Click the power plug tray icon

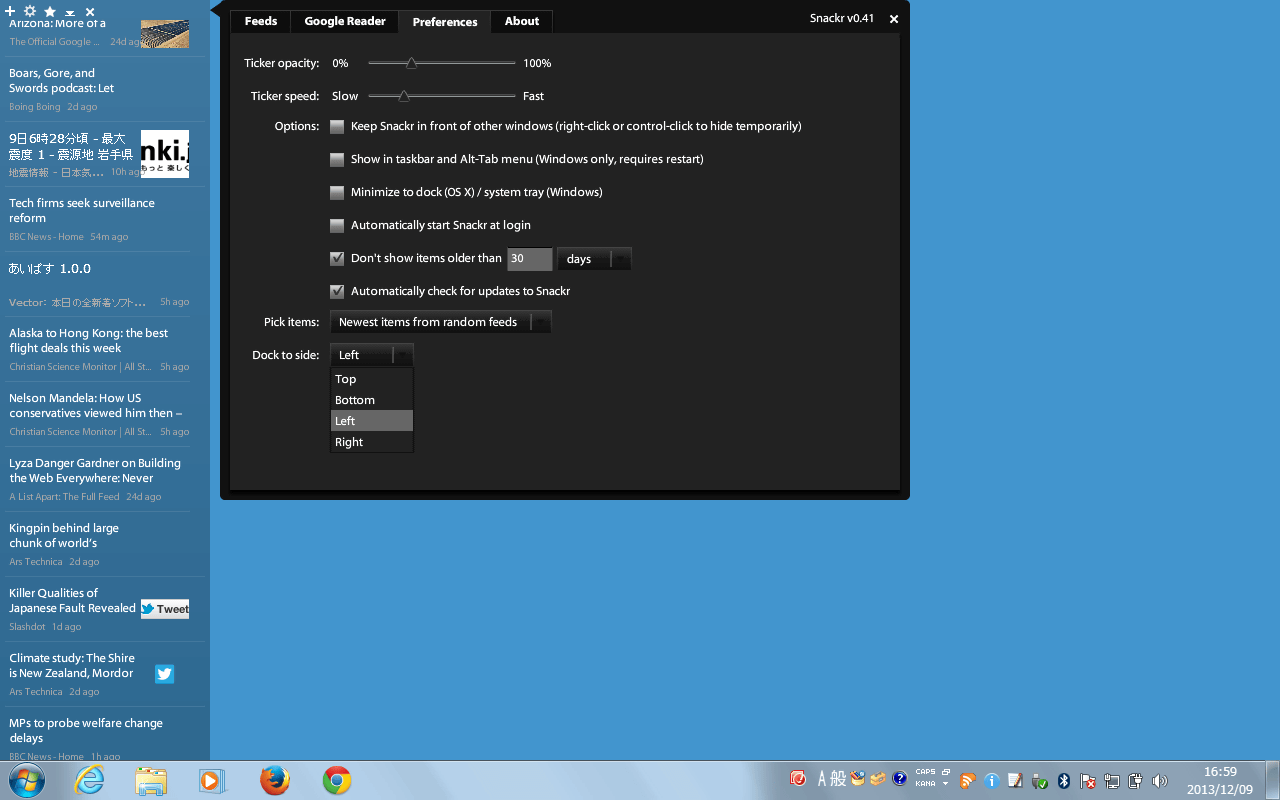coord(1136,781)
